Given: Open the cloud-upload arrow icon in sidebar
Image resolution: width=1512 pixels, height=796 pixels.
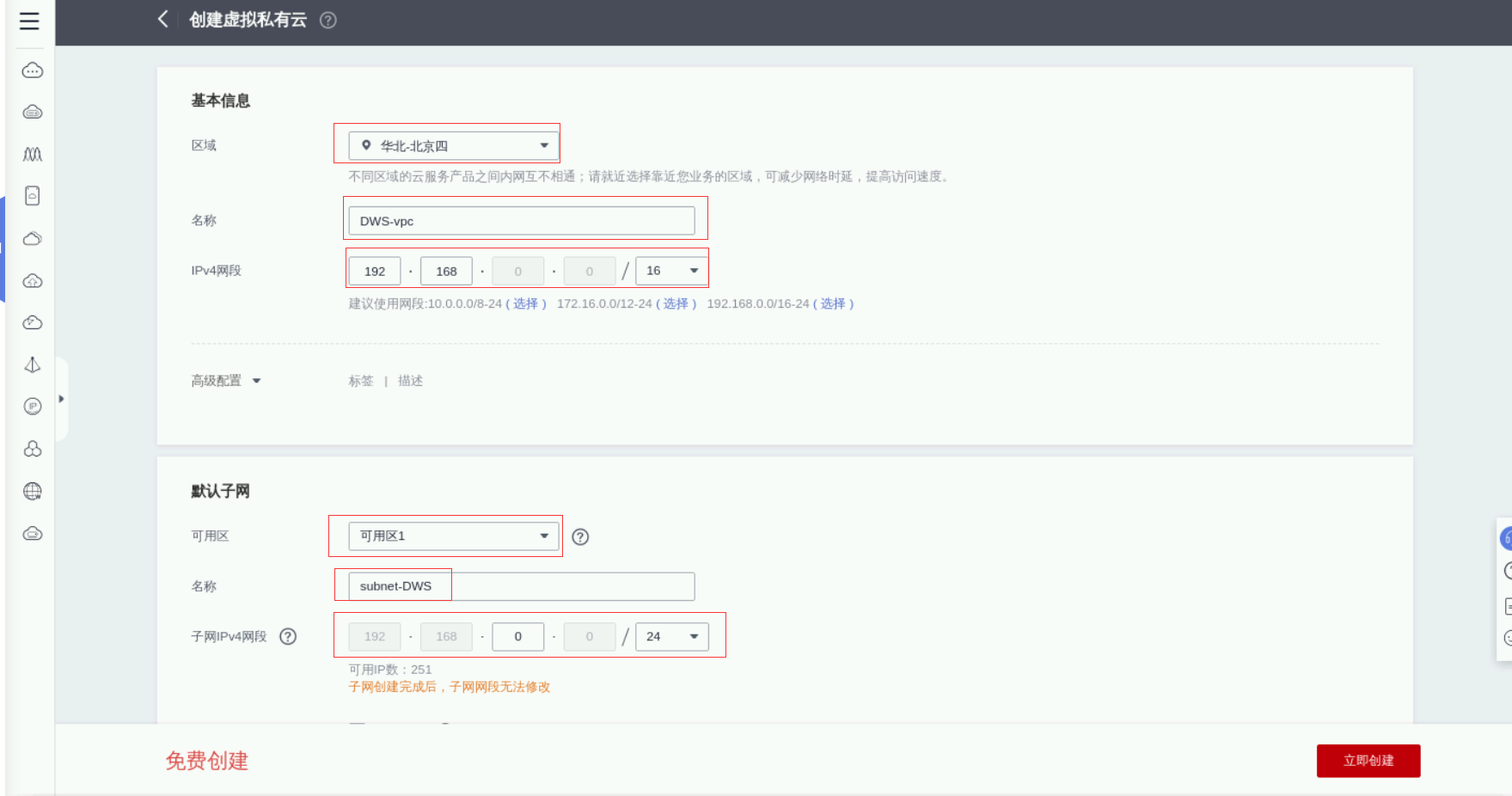Looking at the screenshot, I should (33, 280).
